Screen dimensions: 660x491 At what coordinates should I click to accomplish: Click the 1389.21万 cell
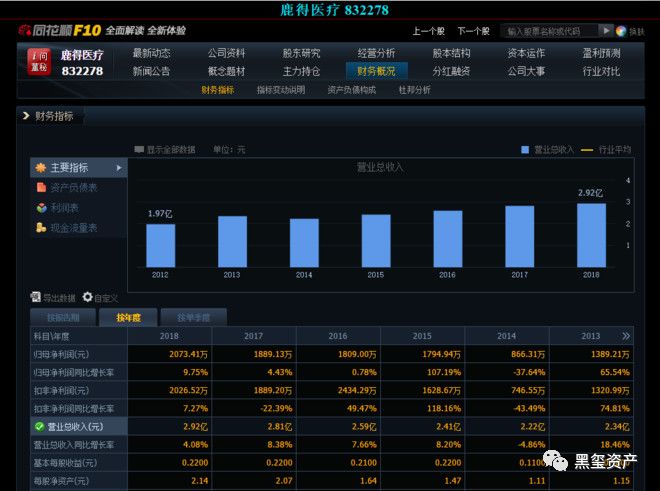pos(610,354)
